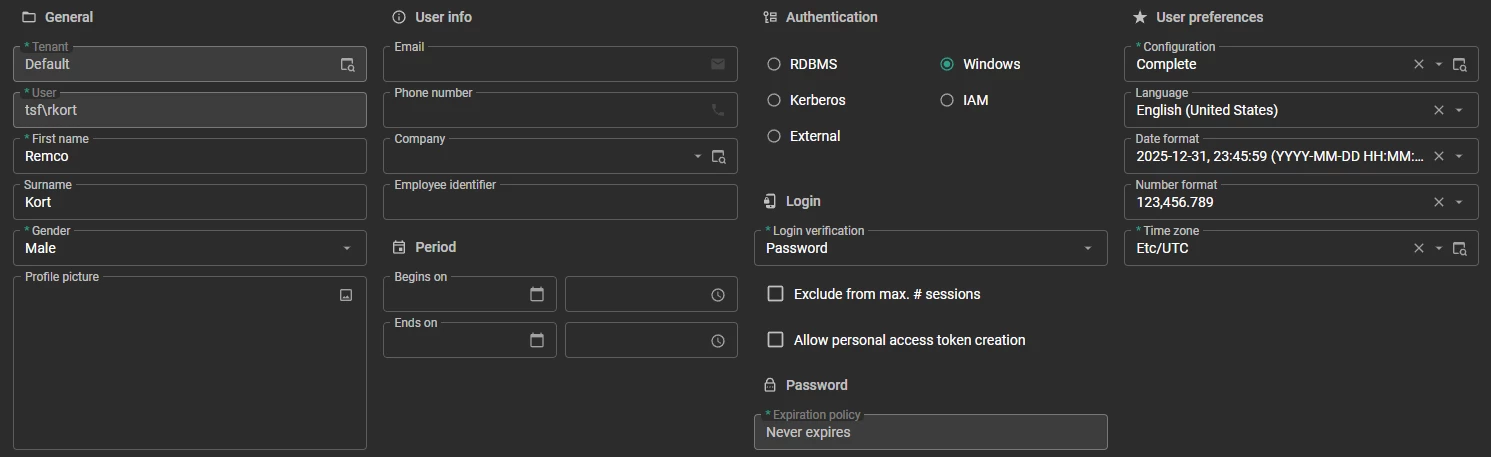Open the Begins on calendar picker
This screenshot has height=457, width=1491.
click(x=537, y=295)
